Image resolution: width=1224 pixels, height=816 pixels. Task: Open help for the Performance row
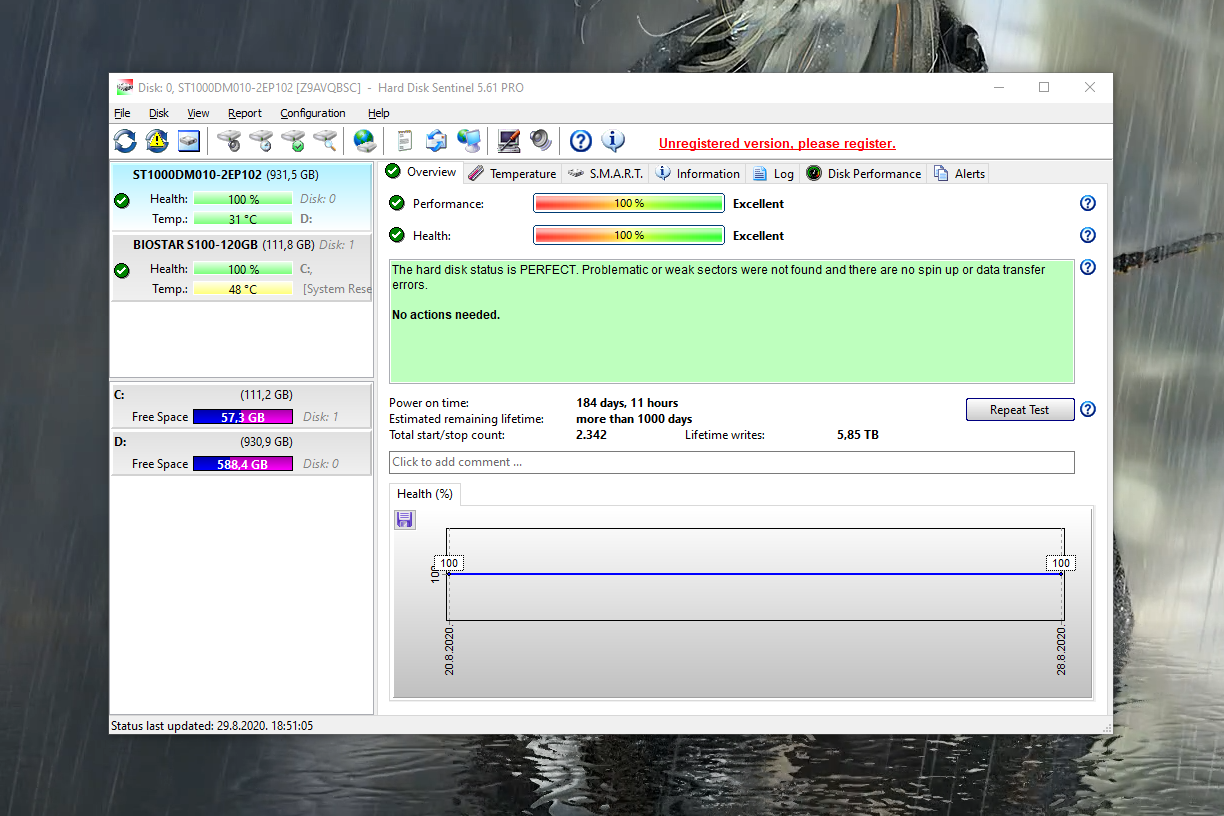click(1088, 204)
